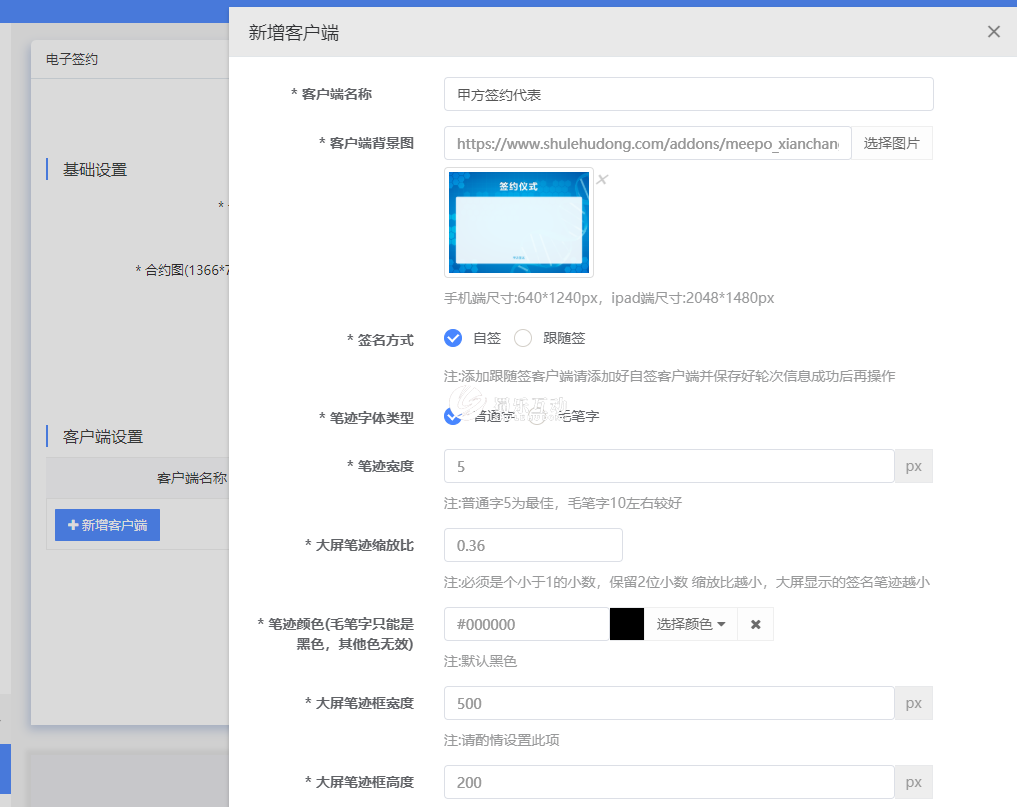Close the 新增客户端 dialog
The width and height of the screenshot is (1017, 807).
click(993, 31)
